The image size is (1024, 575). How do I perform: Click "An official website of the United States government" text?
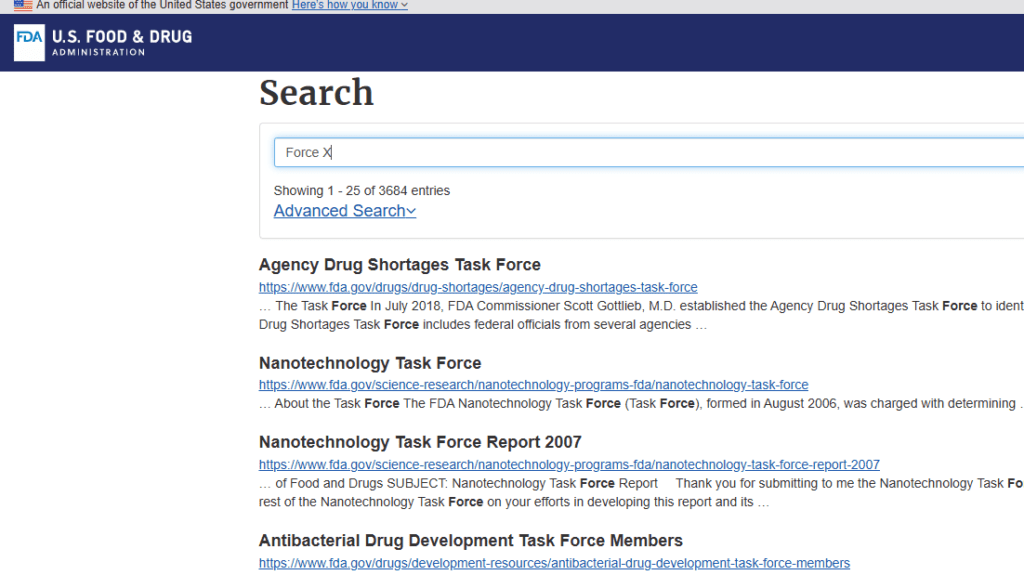162,5
